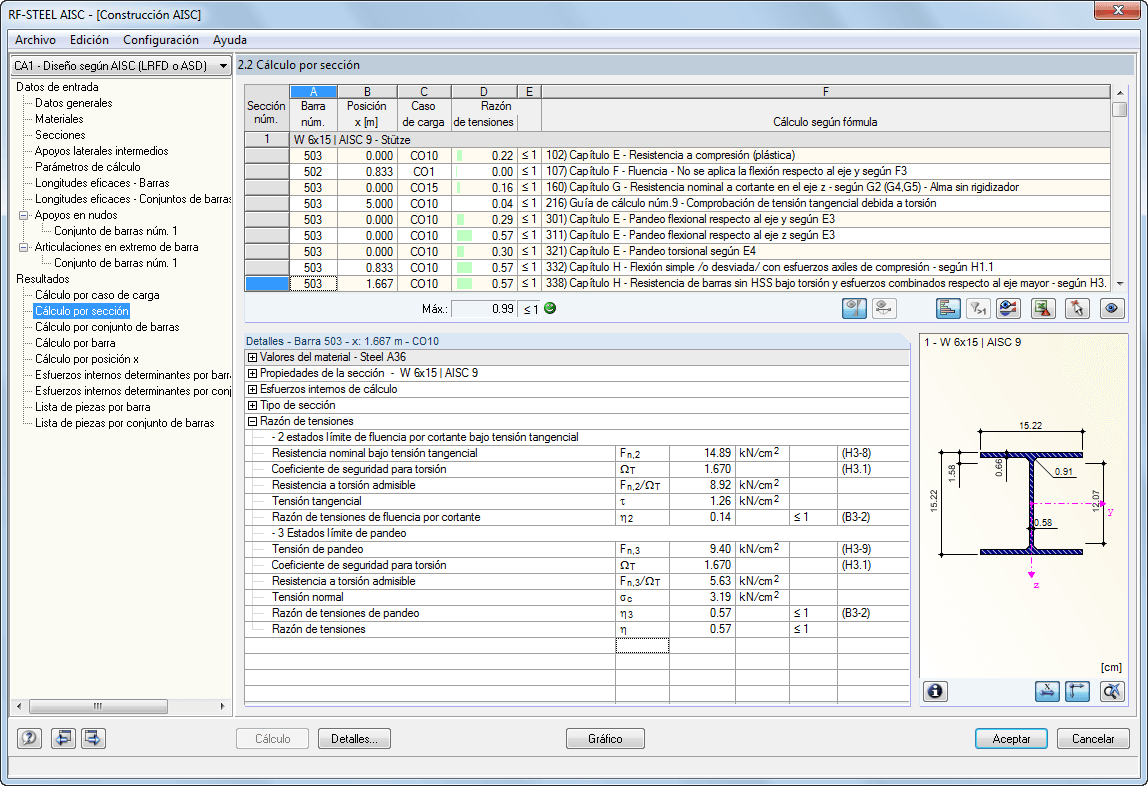This screenshot has height=786, width=1148.
Task: Open the Configuración menu
Action: click(x=160, y=40)
